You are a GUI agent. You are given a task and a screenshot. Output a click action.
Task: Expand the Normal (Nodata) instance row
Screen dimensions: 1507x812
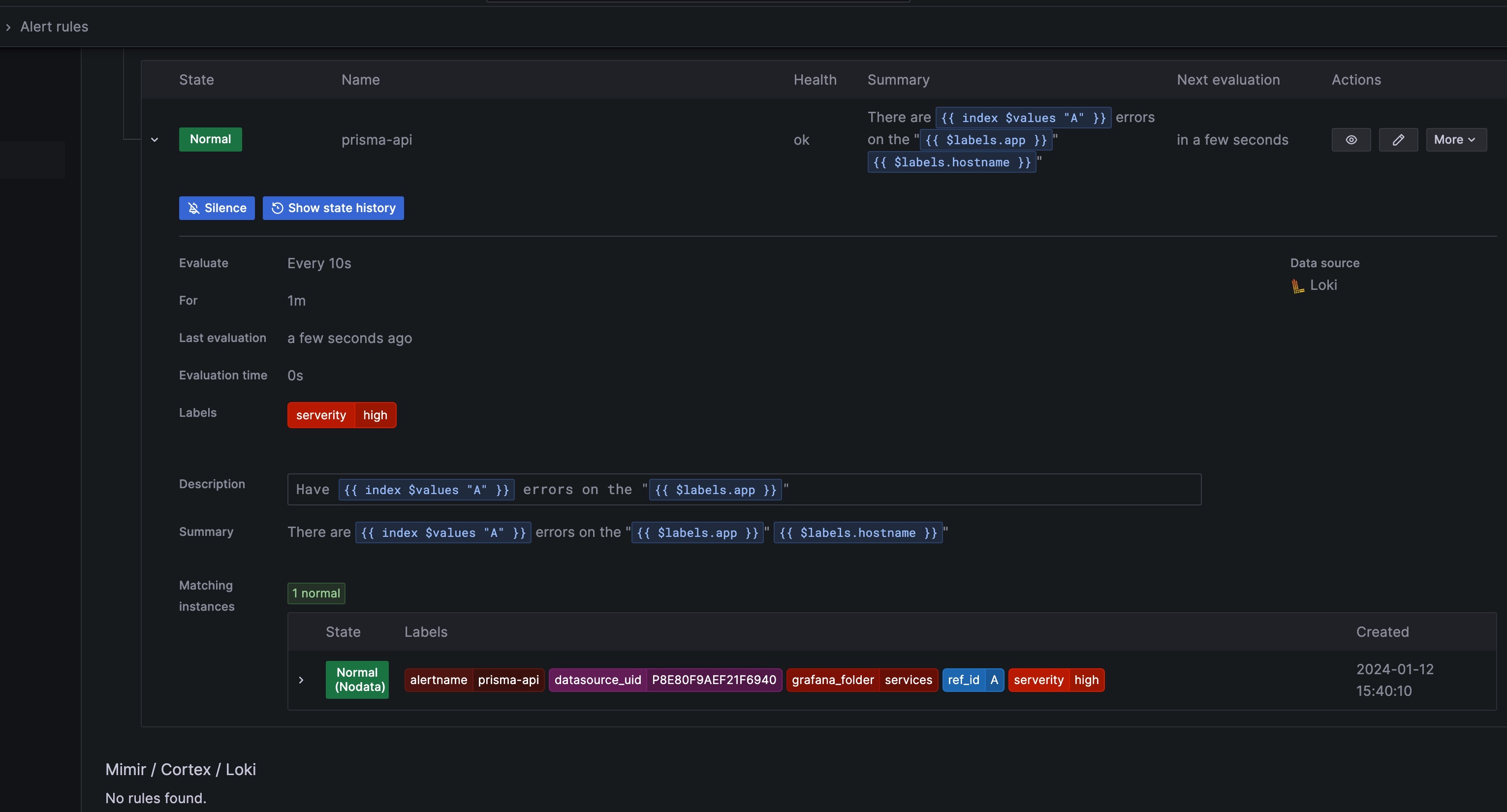301,680
